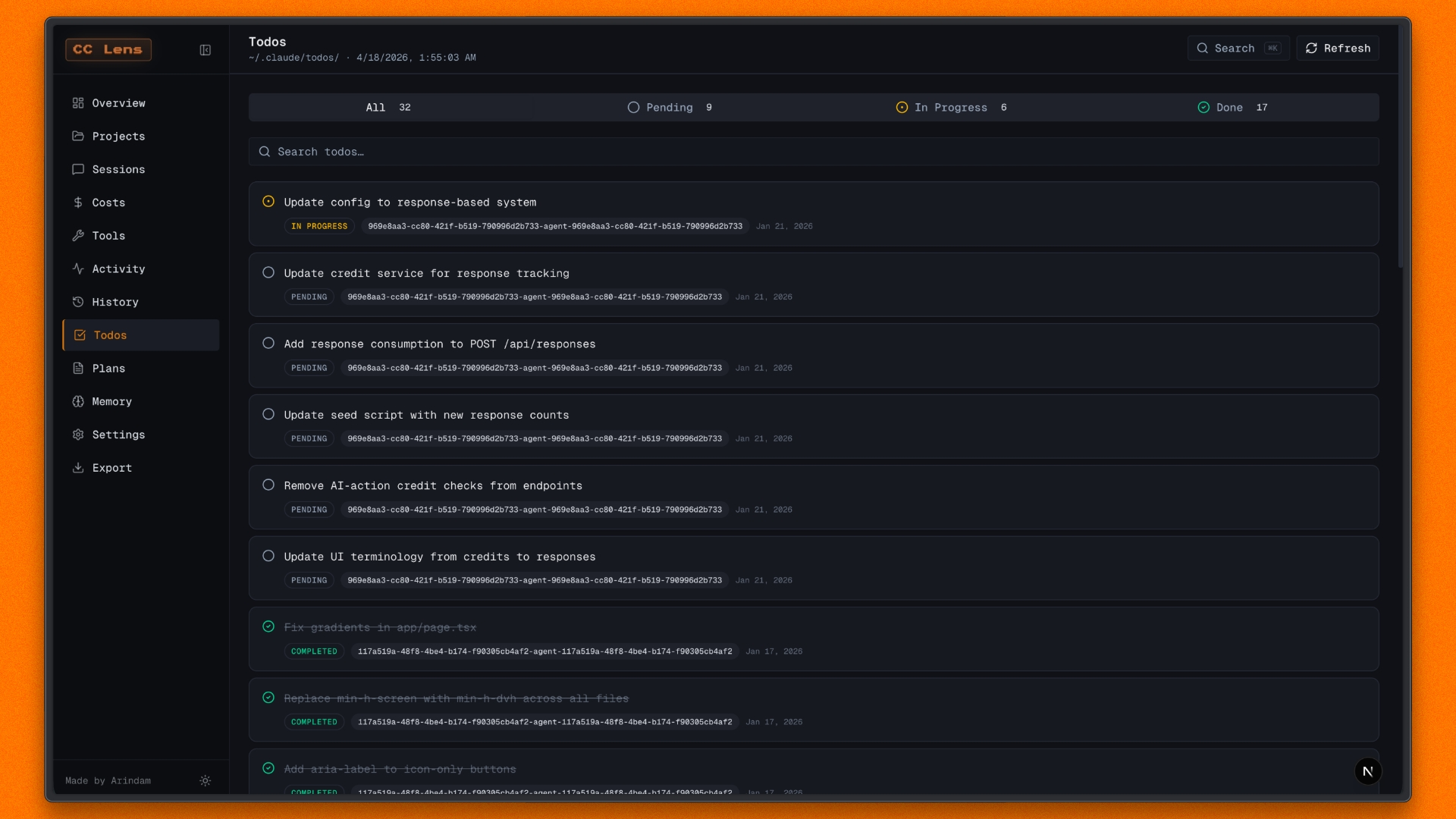Image resolution: width=1456 pixels, height=819 pixels.
Task: Open the global Search button
Action: pyautogui.click(x=1238, y=48)
